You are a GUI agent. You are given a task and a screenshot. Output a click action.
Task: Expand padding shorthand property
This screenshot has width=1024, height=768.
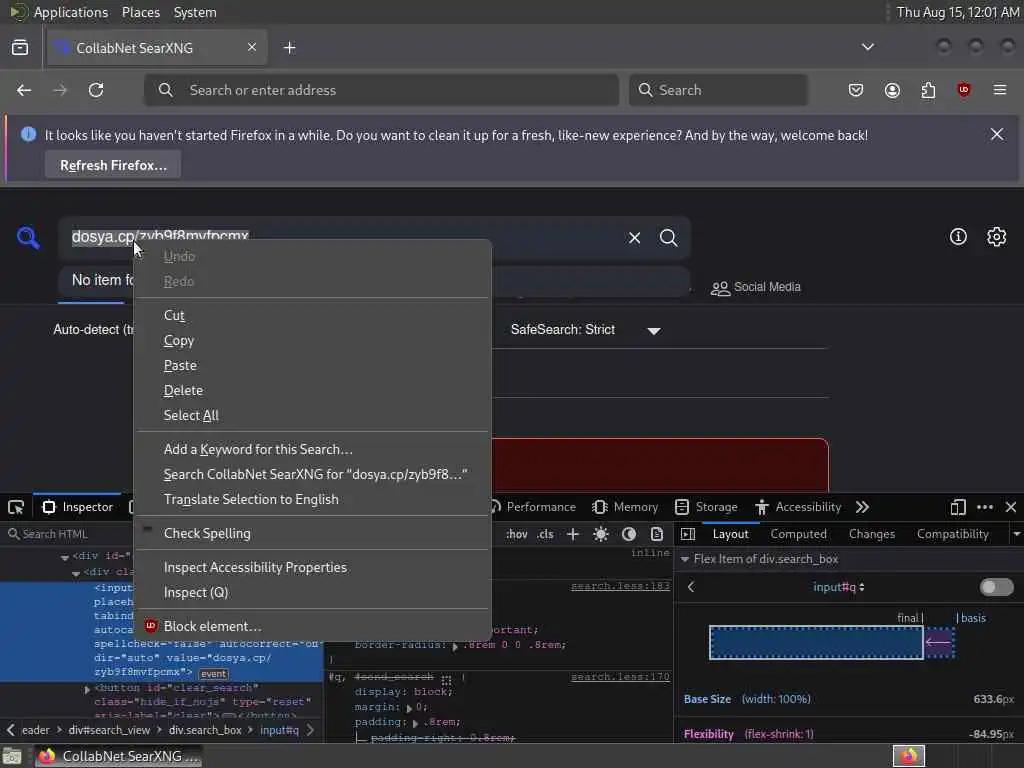pyautogui.click(x=415, y=723)
